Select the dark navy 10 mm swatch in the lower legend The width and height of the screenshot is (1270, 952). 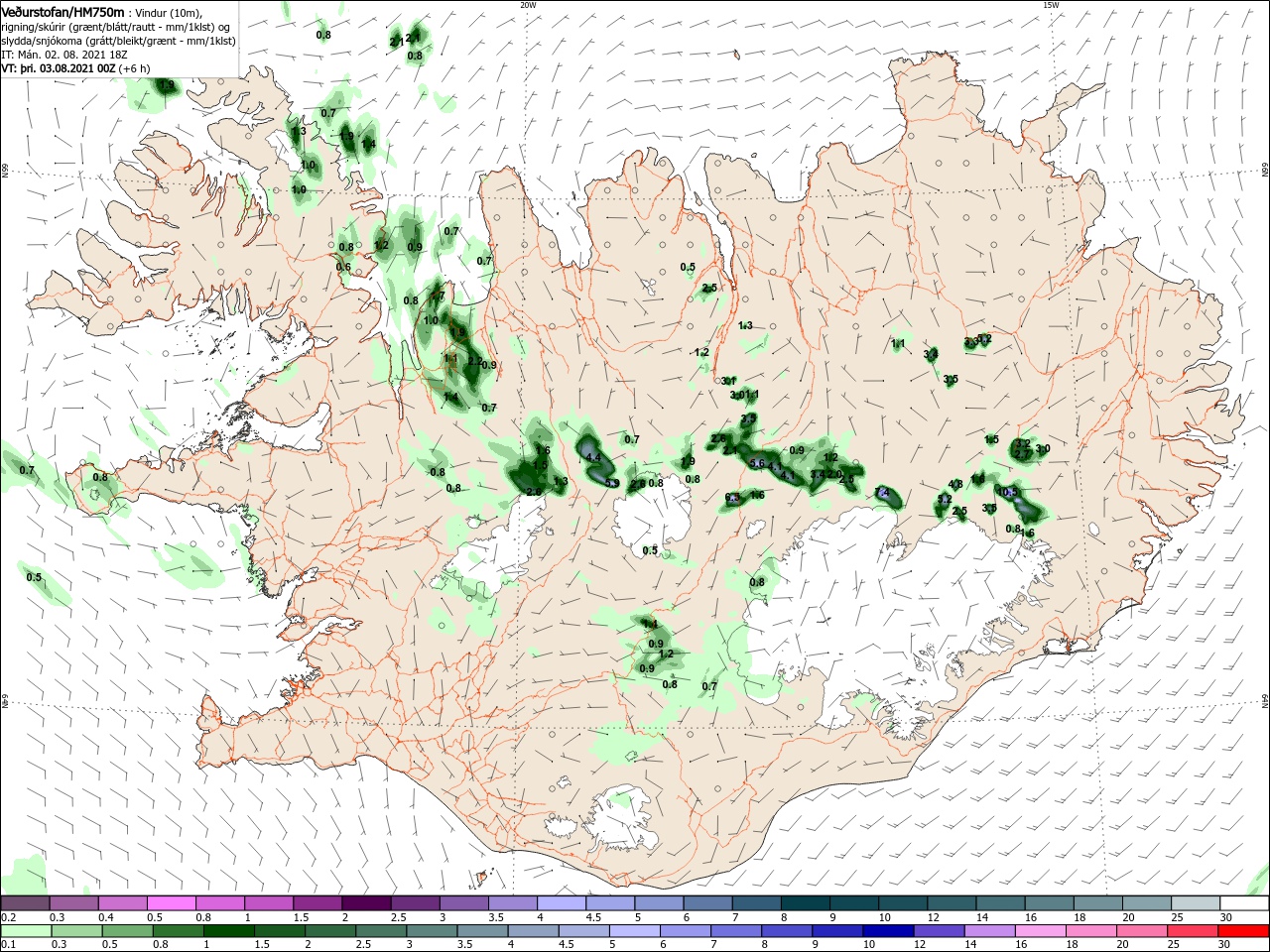coord(886,931)
